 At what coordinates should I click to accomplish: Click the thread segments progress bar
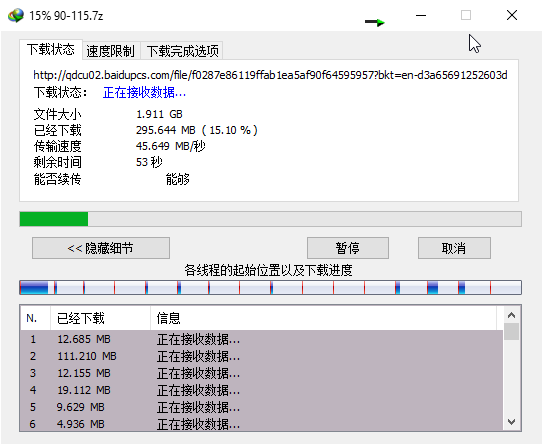point(270,287)
